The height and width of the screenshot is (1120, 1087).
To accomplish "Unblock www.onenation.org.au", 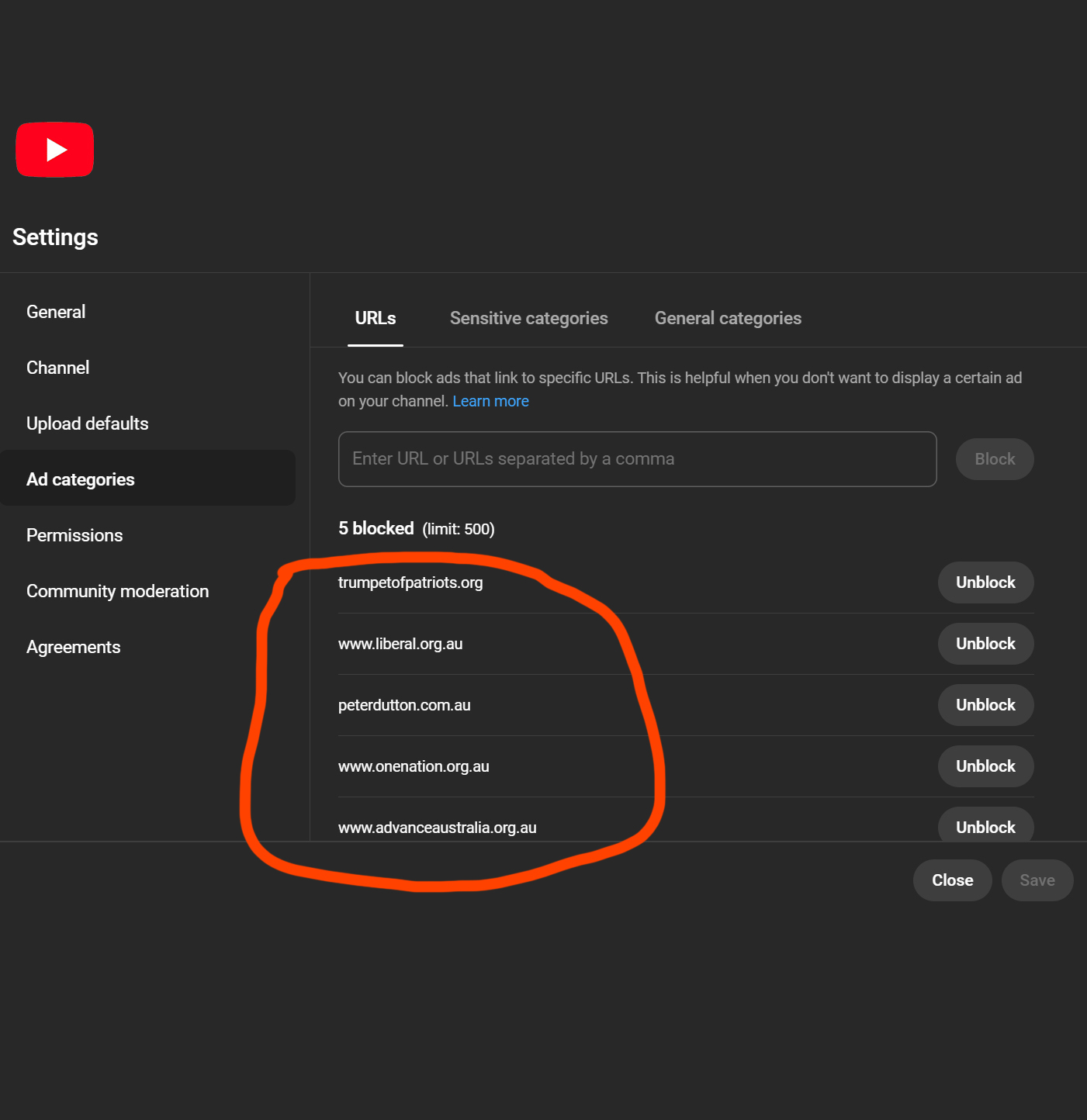I will click(985, 766).
